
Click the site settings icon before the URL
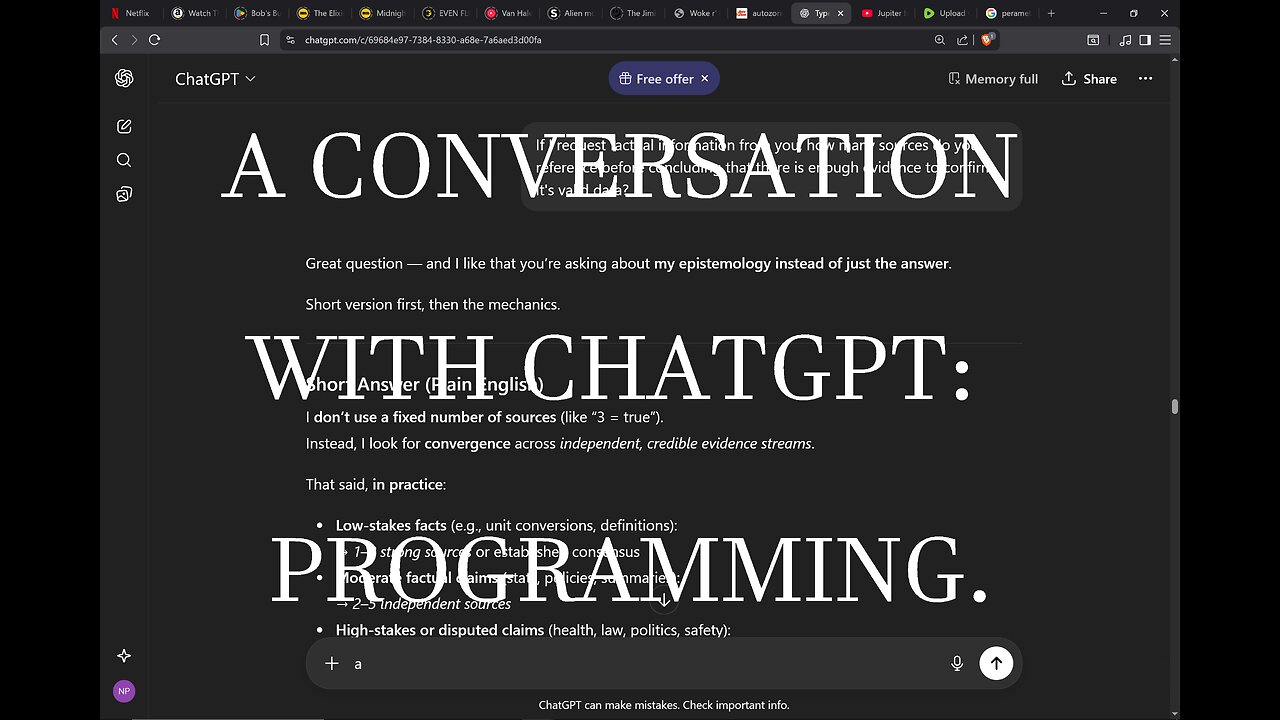pyautogui.click(x=290, y=40)
